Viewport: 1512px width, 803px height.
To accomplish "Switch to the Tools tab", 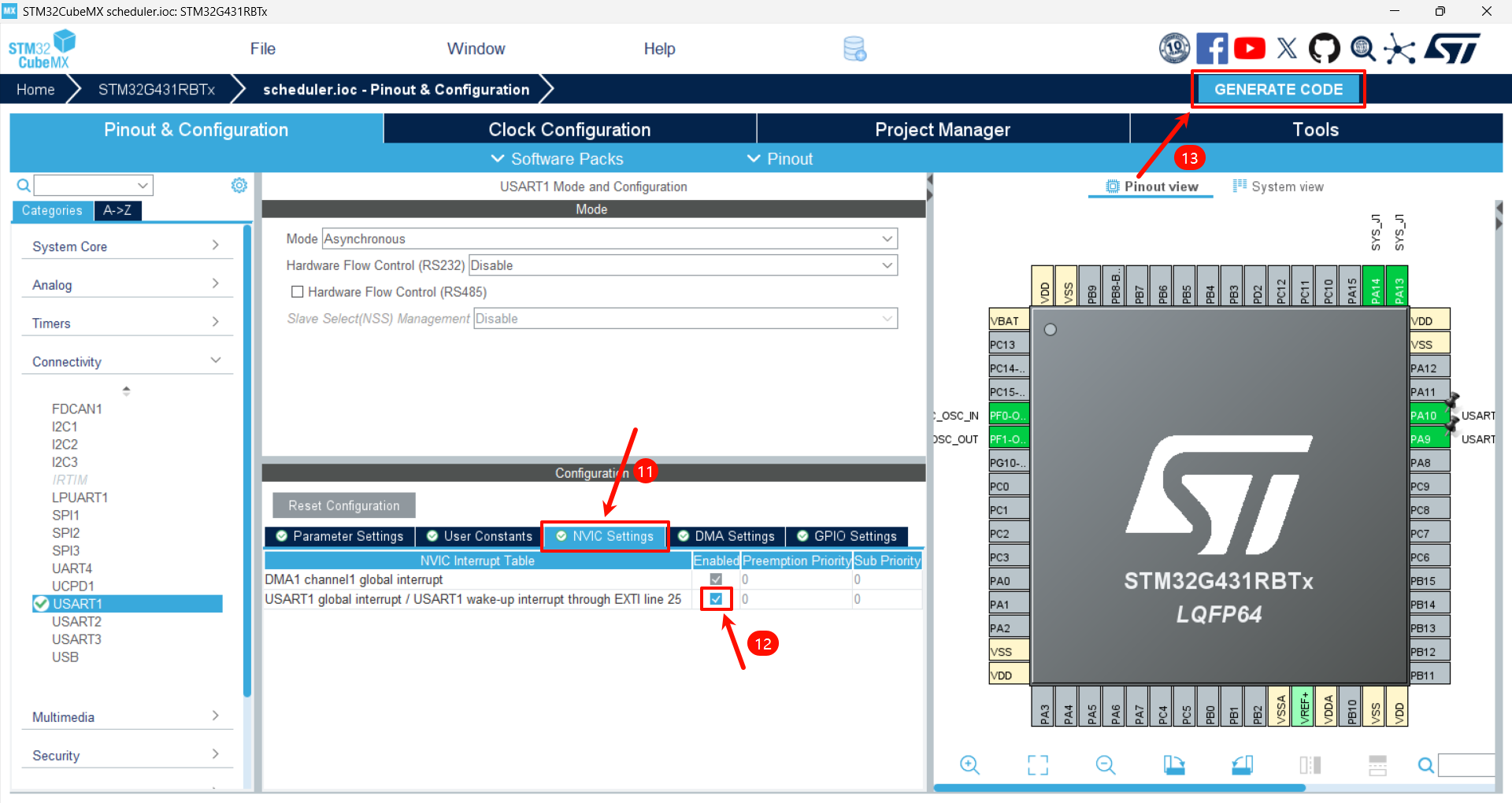I will tap(1316, 129).
